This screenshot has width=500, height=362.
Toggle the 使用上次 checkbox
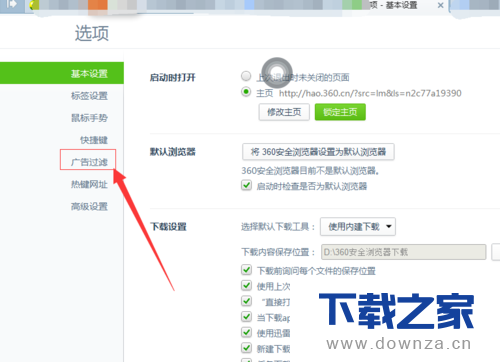246,285
